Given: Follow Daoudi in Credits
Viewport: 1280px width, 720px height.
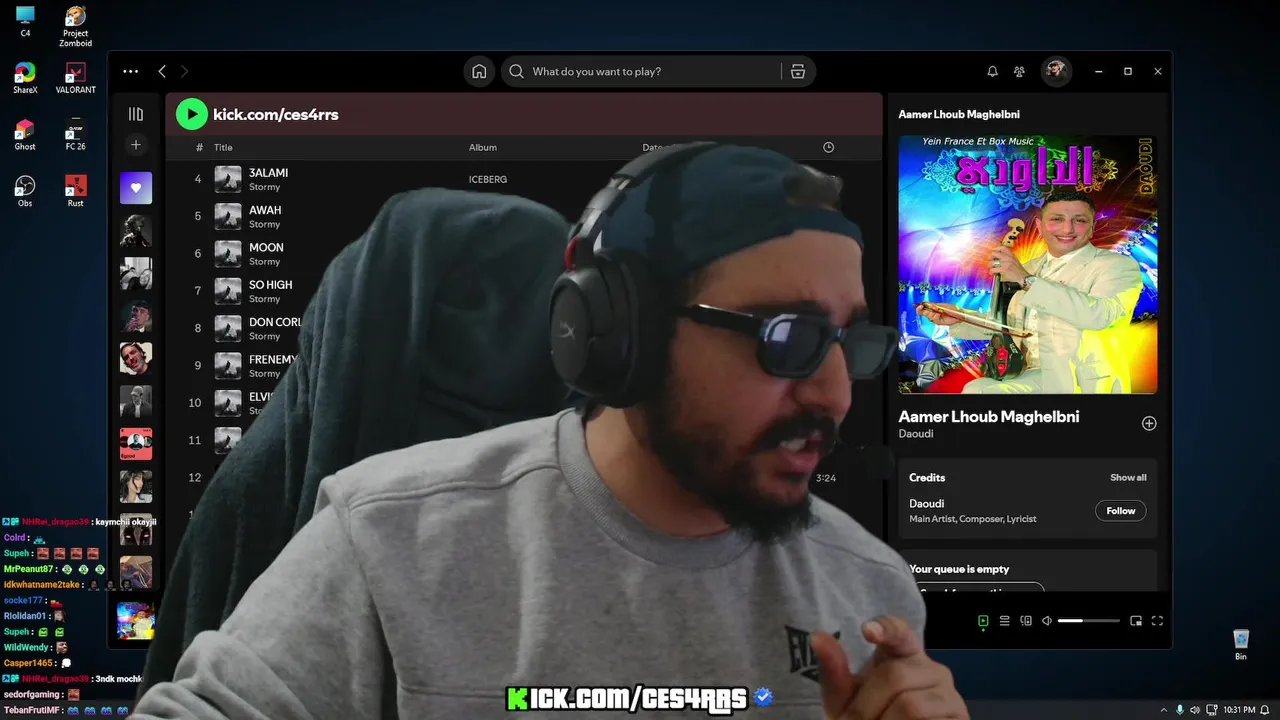Looking at the screenshot, I should (1121, 511).
